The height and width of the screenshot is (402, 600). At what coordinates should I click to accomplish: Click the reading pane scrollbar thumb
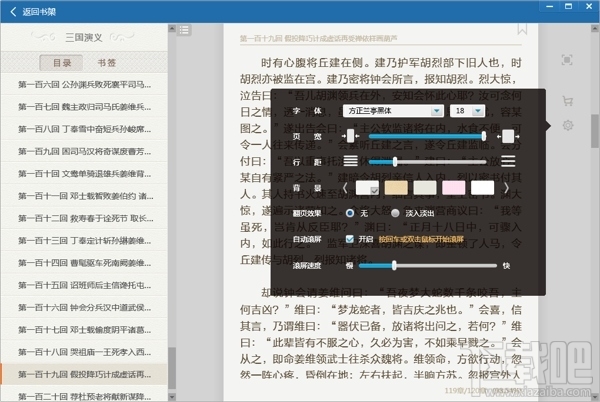click(595, 131)
